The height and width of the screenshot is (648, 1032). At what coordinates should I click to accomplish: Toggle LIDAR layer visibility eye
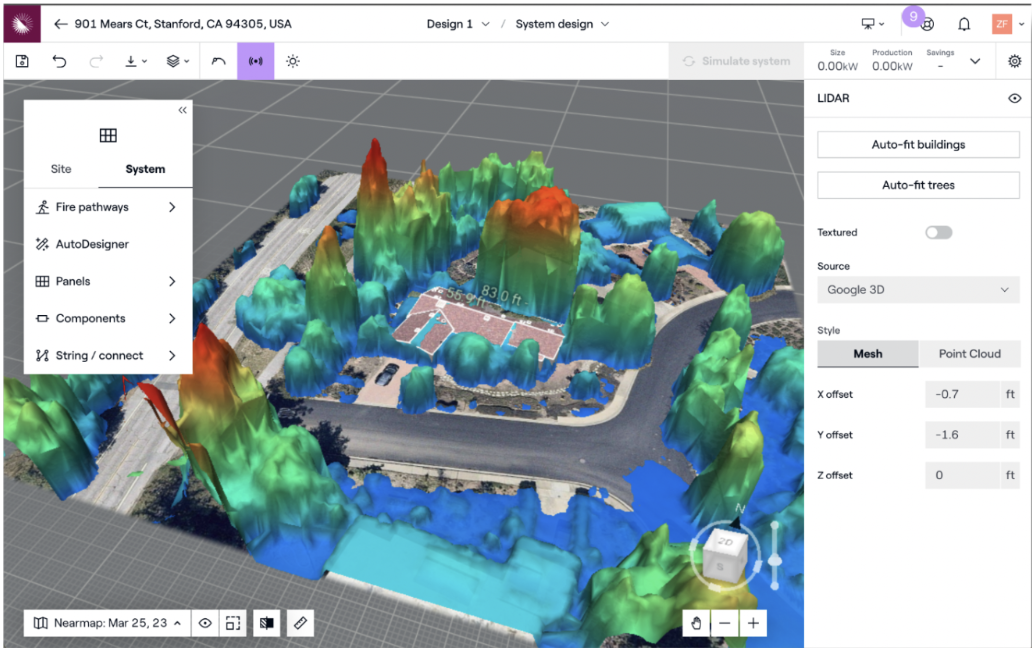[1015, 98]
